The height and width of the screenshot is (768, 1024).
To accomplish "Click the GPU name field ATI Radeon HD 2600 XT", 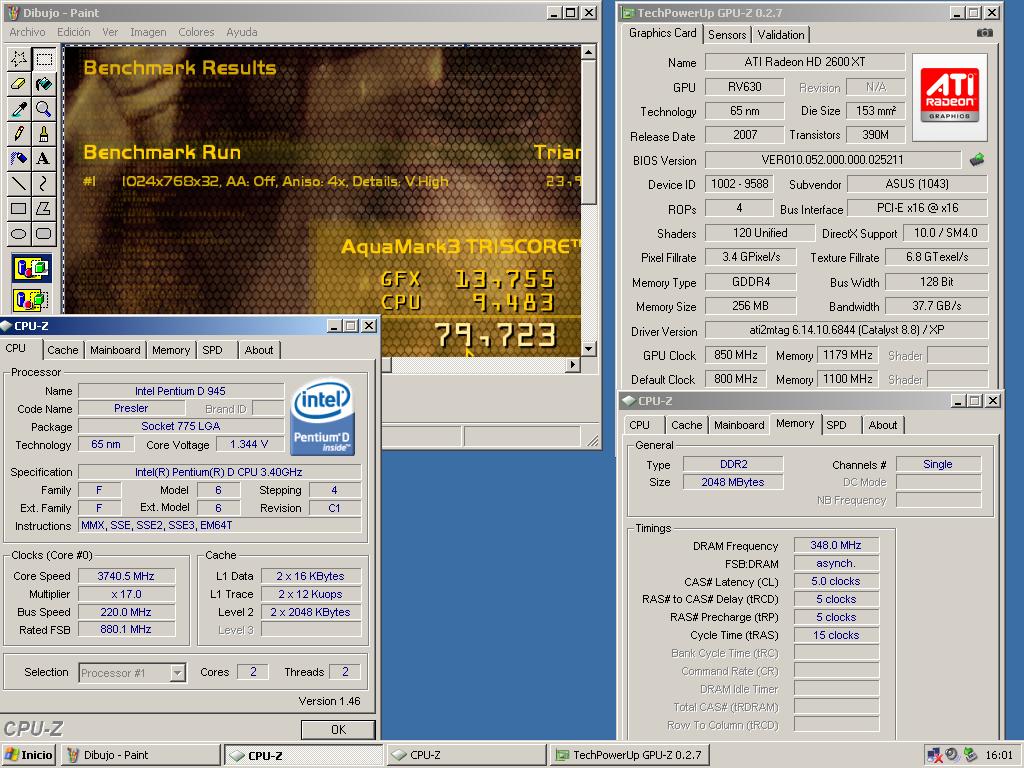I will coord(805,62).
